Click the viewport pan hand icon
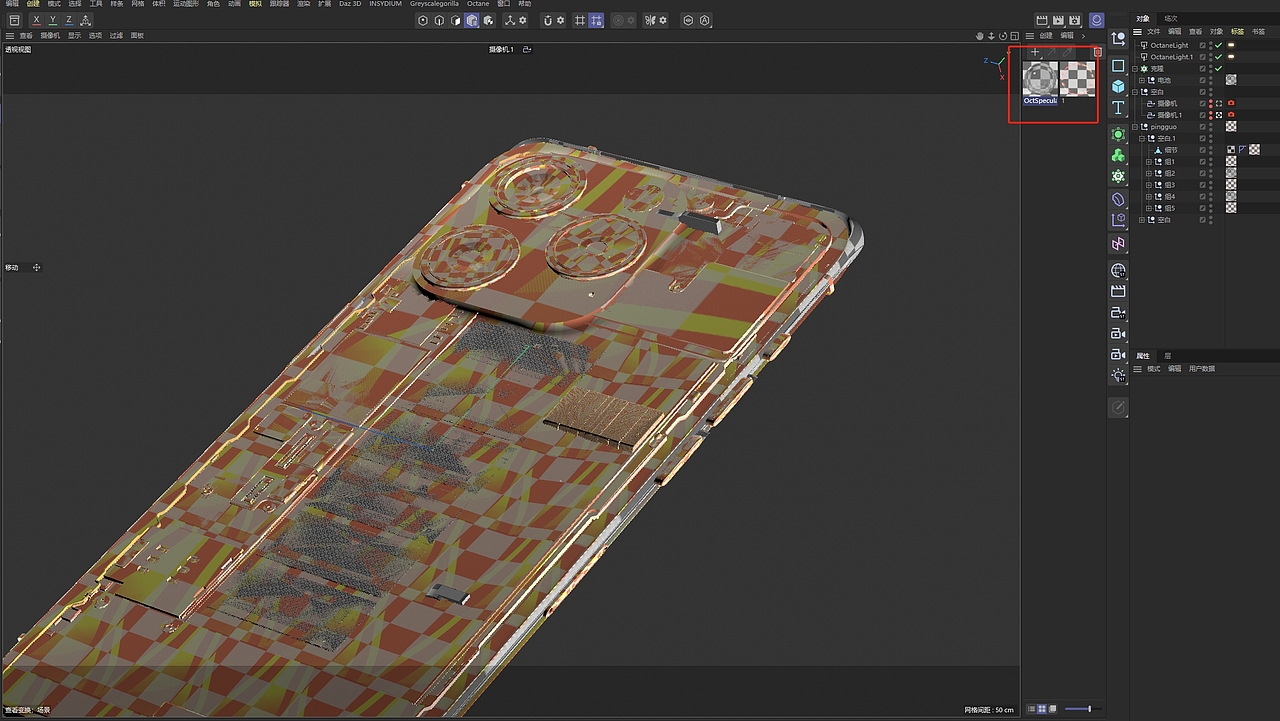Viewport: 1280px width, 721px height. pos(980,35)
